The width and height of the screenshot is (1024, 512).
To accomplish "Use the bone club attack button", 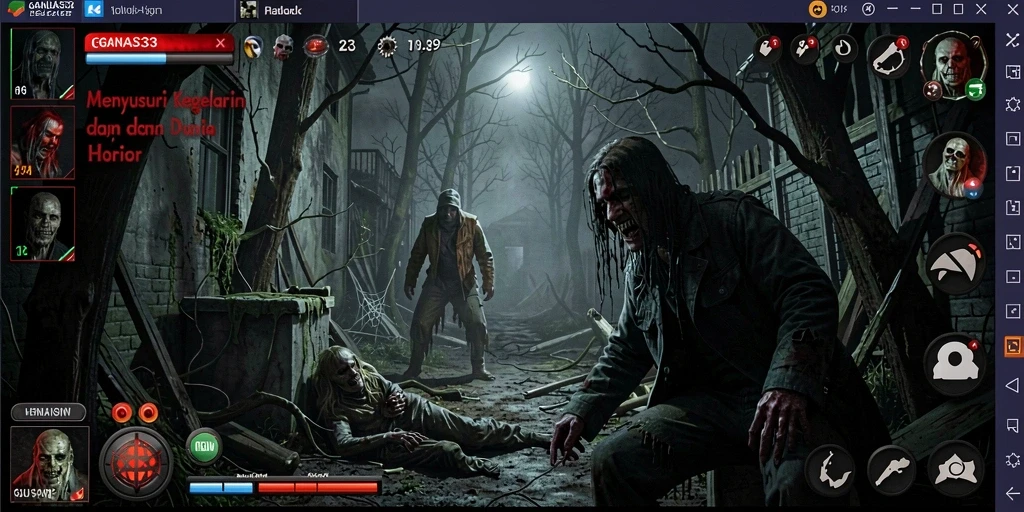I will coord(891,469).
